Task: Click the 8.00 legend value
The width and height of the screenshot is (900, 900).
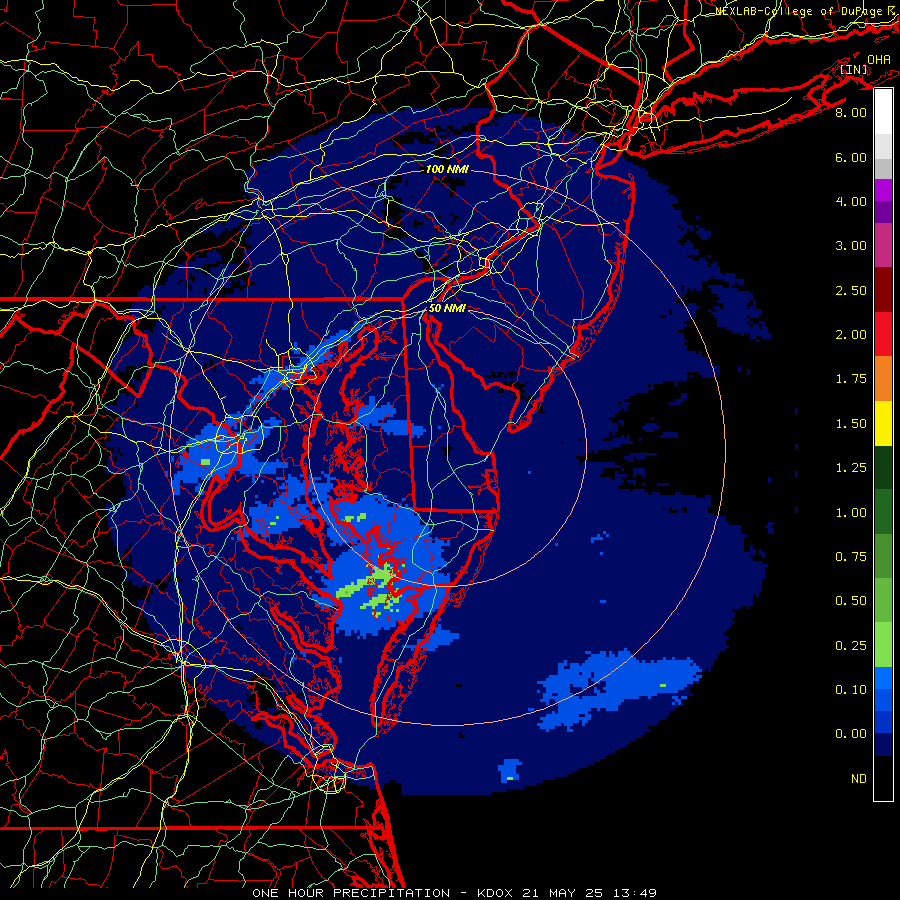Action: (851, 112)
